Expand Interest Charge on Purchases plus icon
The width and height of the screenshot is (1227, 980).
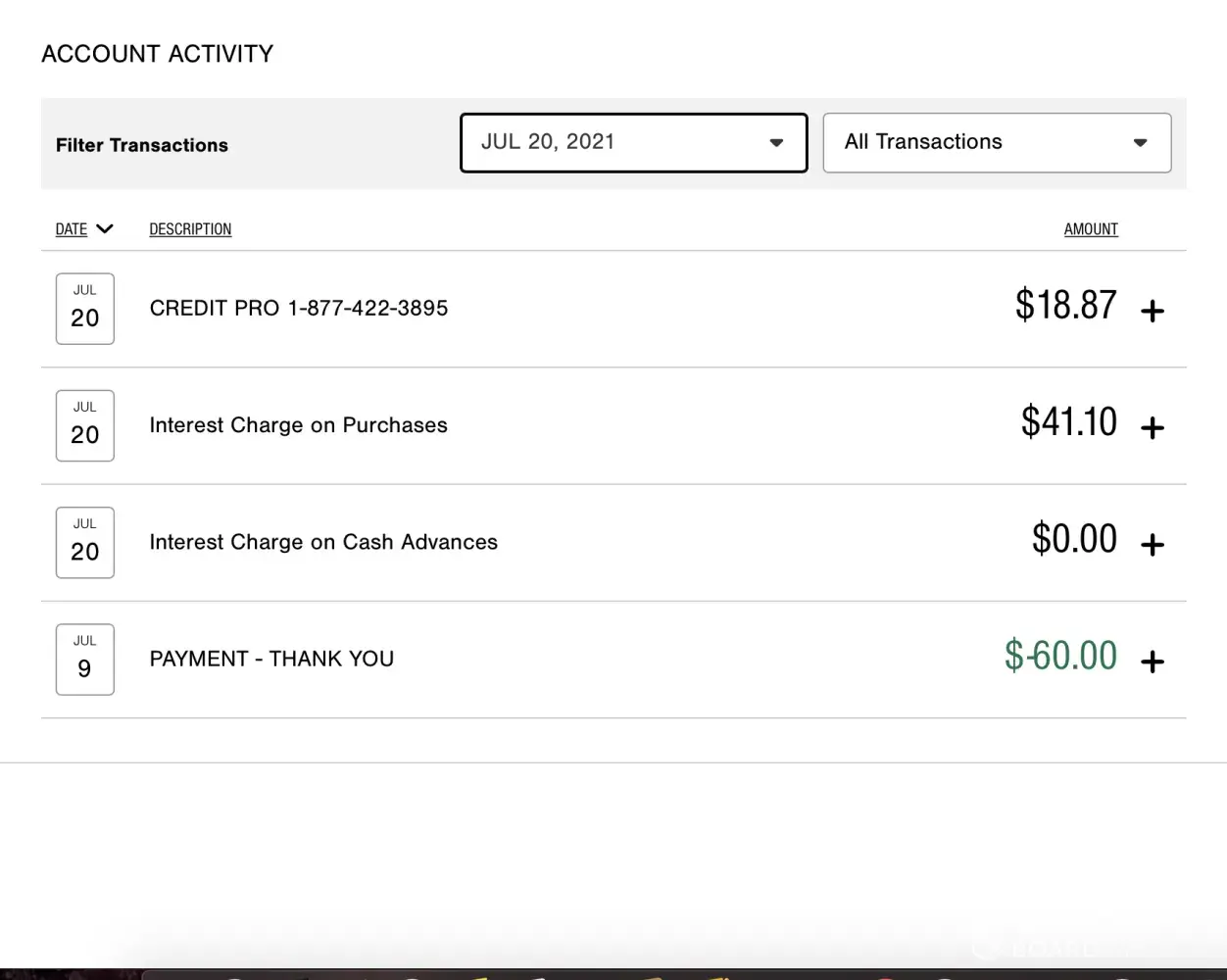1153,427
